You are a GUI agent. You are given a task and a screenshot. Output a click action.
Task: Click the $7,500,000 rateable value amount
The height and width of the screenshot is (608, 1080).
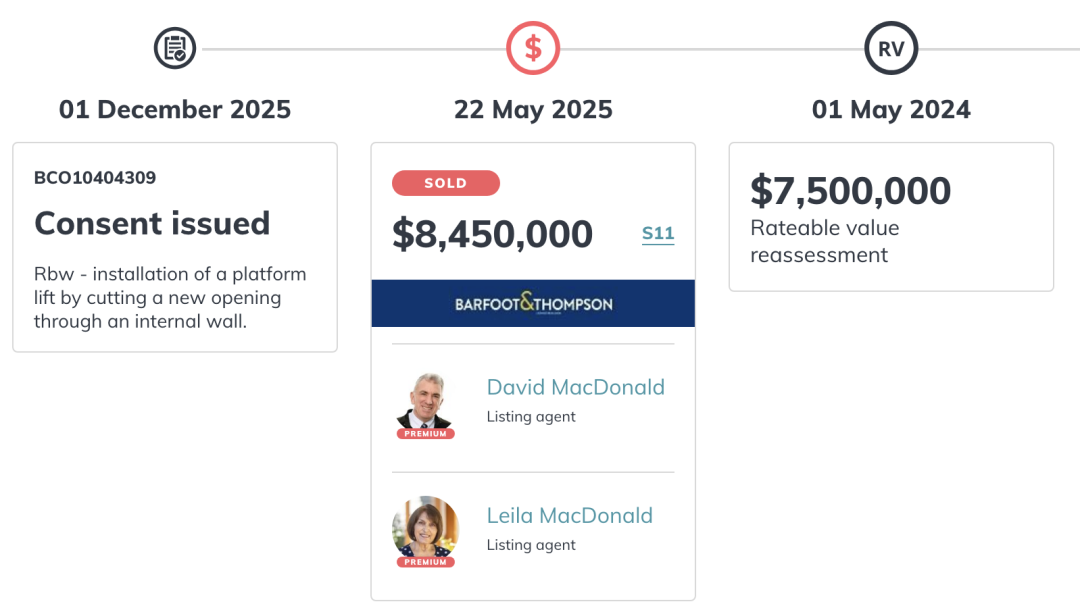tap(850, 190)
